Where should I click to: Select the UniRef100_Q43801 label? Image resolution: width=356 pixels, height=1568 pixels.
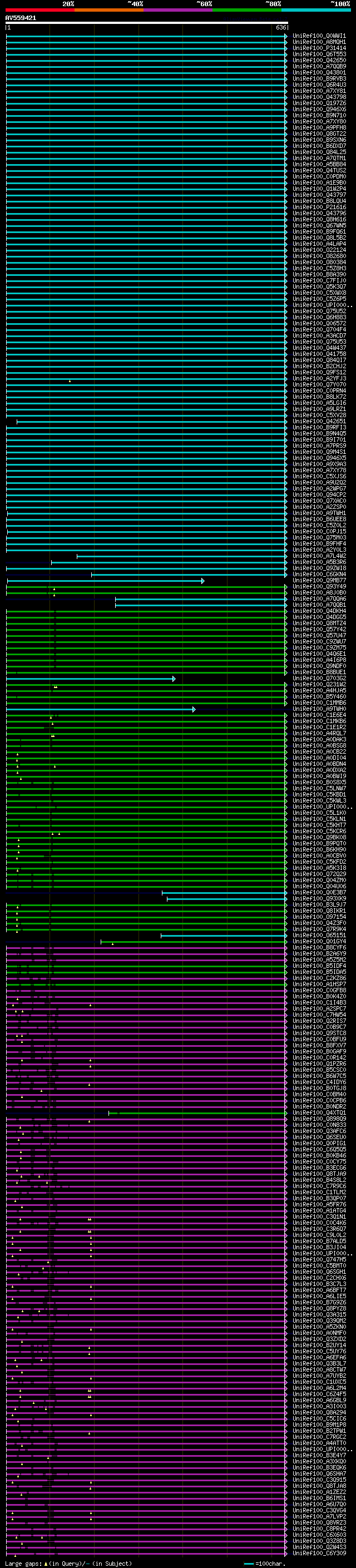319,72
